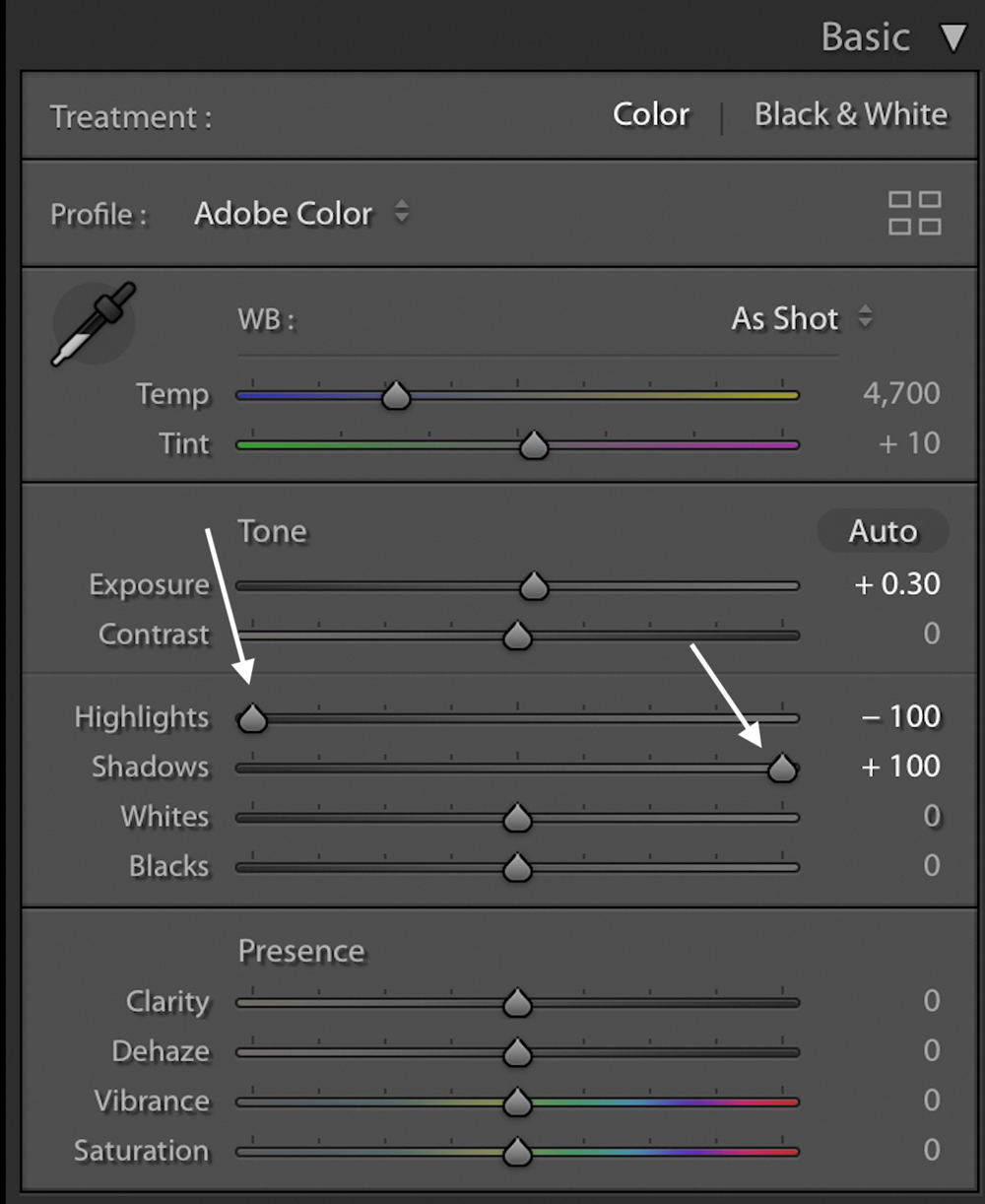Click the Shadows slider handle
This screenshot has width=985, height=1204.
coord(781,768)
